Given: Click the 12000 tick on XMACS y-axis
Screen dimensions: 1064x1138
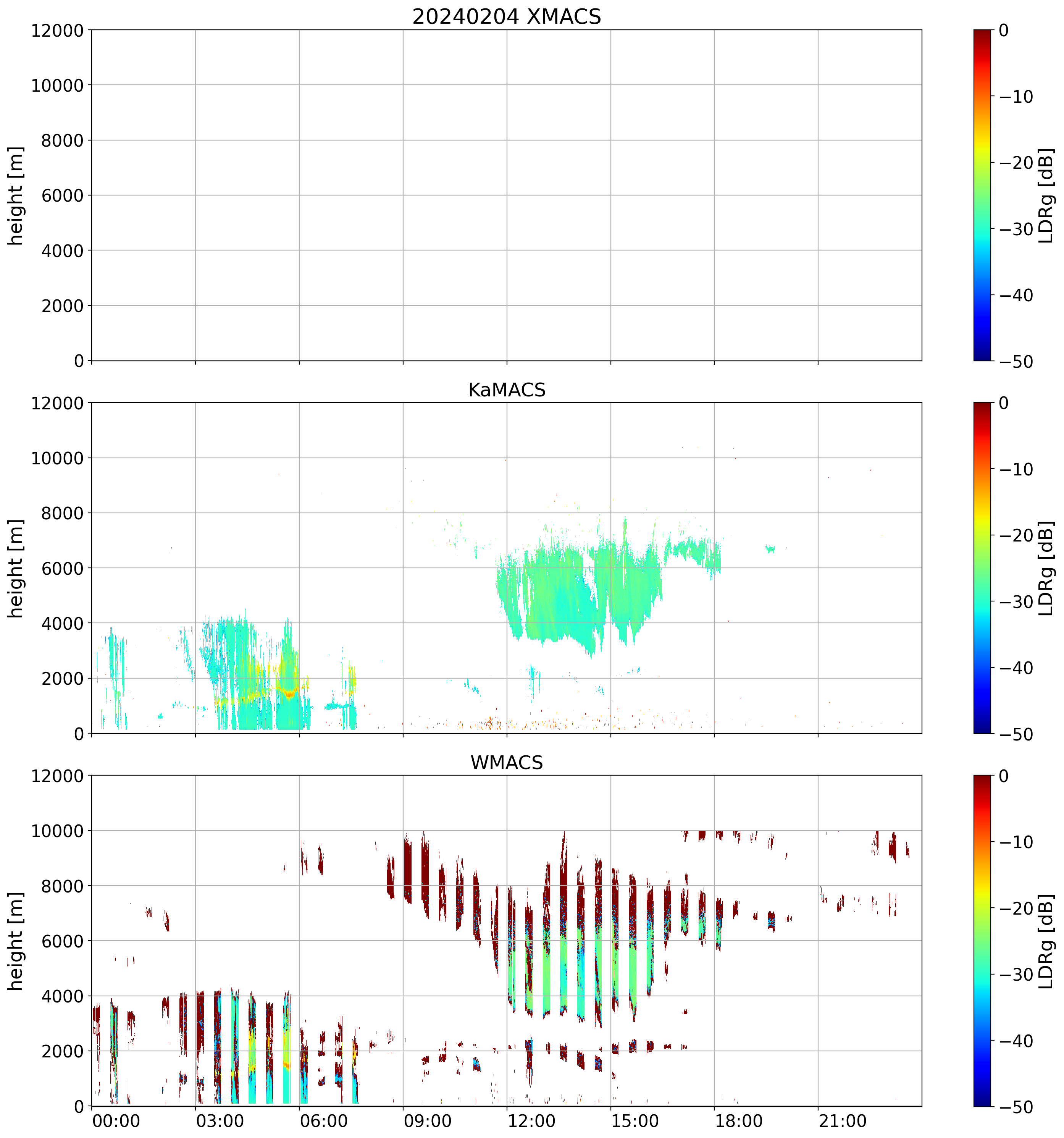Looking at the screenshot, I should pos(57,30).
